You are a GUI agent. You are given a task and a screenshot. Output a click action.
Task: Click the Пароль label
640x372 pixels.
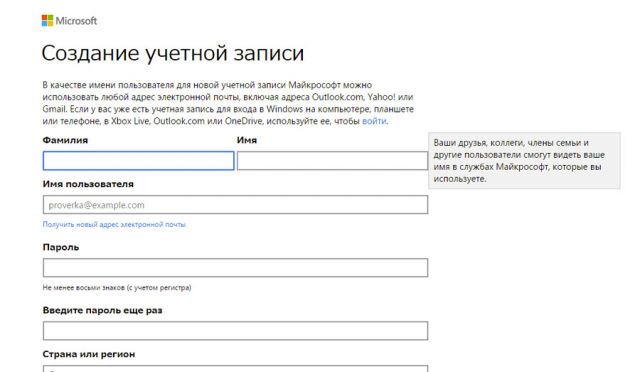point(61,247)
